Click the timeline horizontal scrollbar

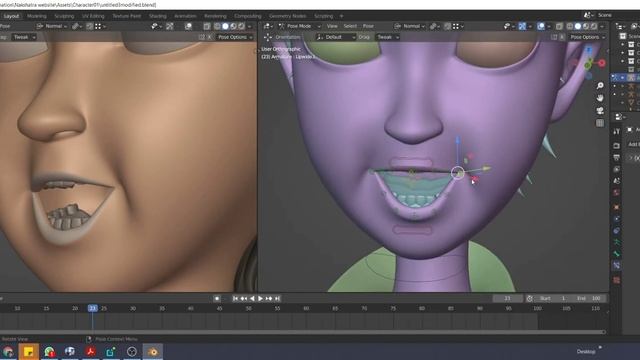[x=302, y=332]
